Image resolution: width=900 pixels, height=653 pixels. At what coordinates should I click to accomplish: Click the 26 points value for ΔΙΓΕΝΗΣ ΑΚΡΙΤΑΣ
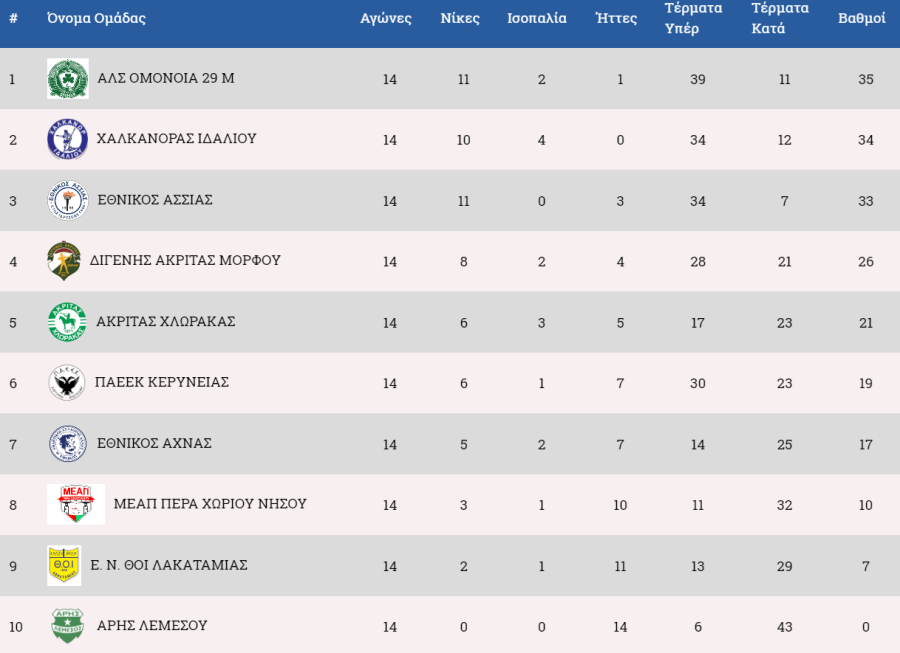[866, 262]
